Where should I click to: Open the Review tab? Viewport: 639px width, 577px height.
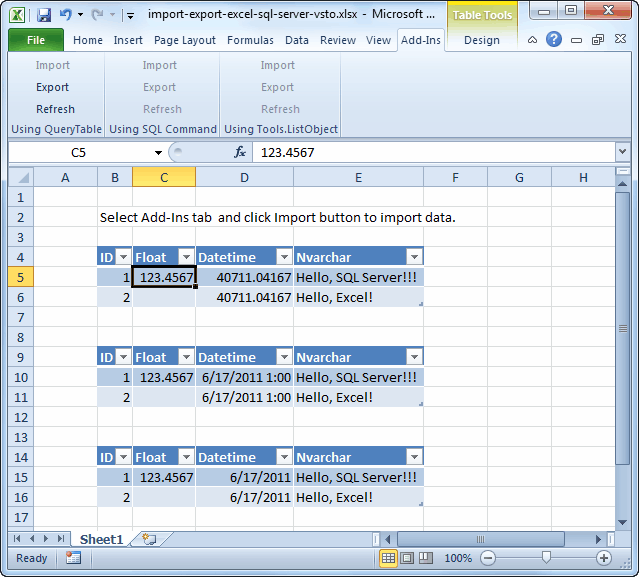[x=338, y=40]
